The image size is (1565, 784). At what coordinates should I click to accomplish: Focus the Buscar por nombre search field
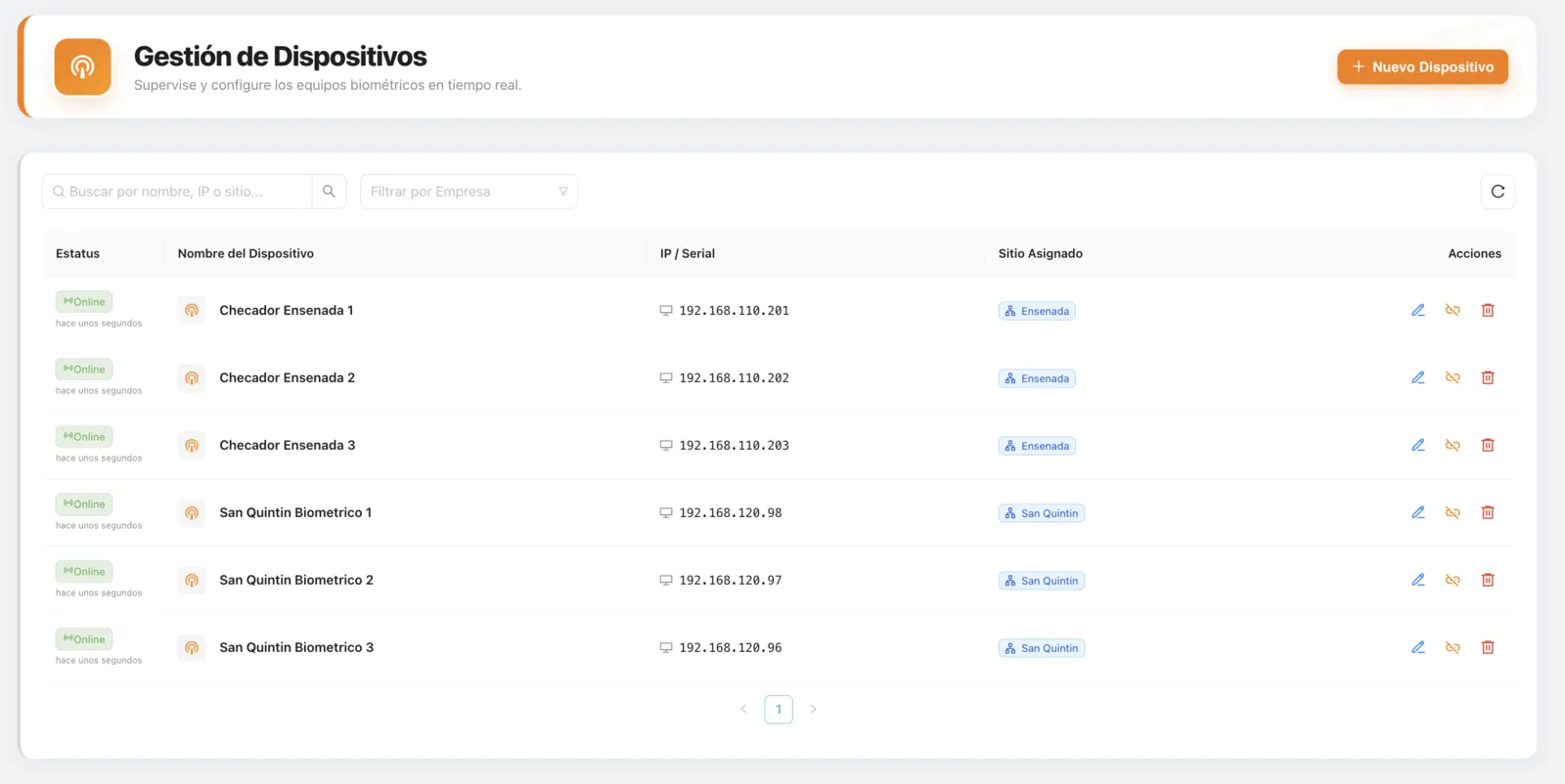[x=177, y=192]
